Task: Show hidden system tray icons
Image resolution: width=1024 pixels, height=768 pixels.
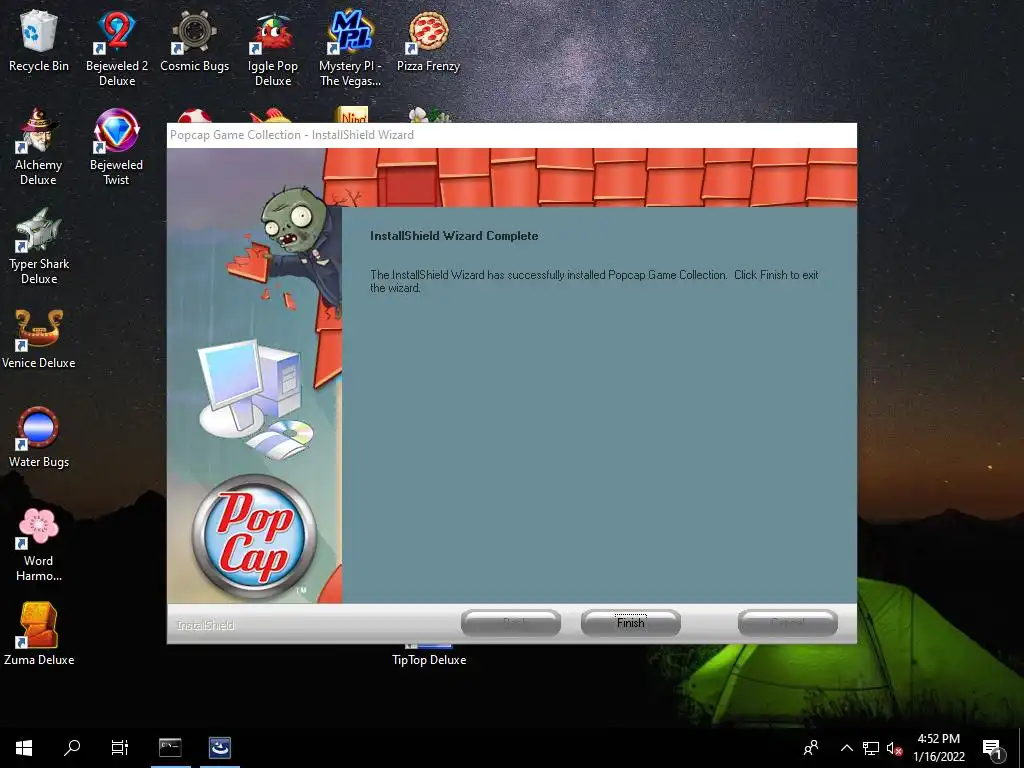Action: [x=846, y=748]
